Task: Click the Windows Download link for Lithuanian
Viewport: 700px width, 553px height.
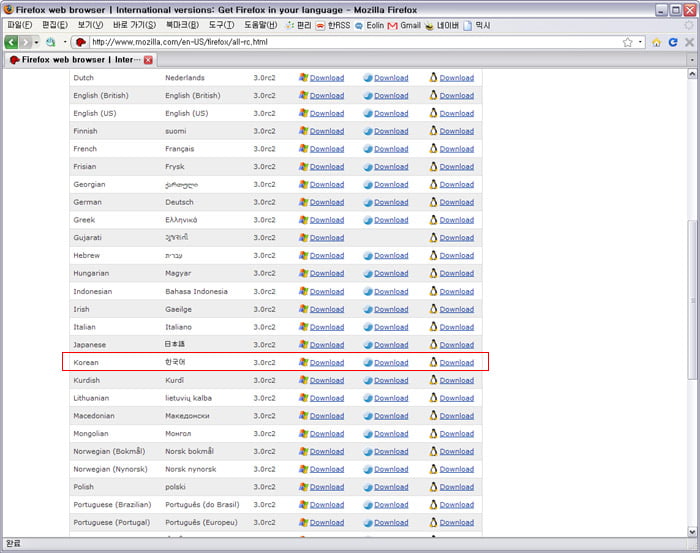Action: pyautogui.click(x=327, y=398)
